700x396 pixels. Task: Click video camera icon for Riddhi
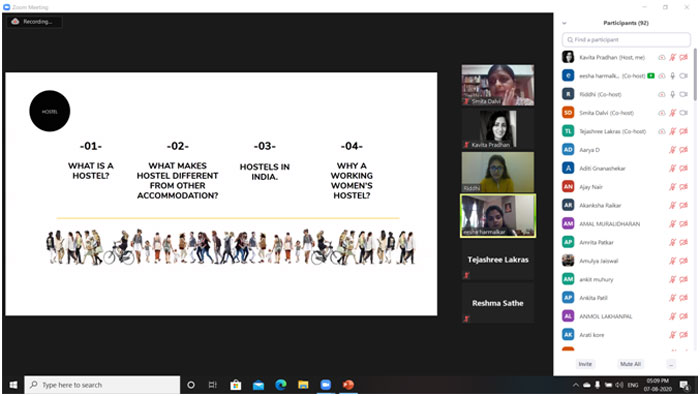coord(683,94)
